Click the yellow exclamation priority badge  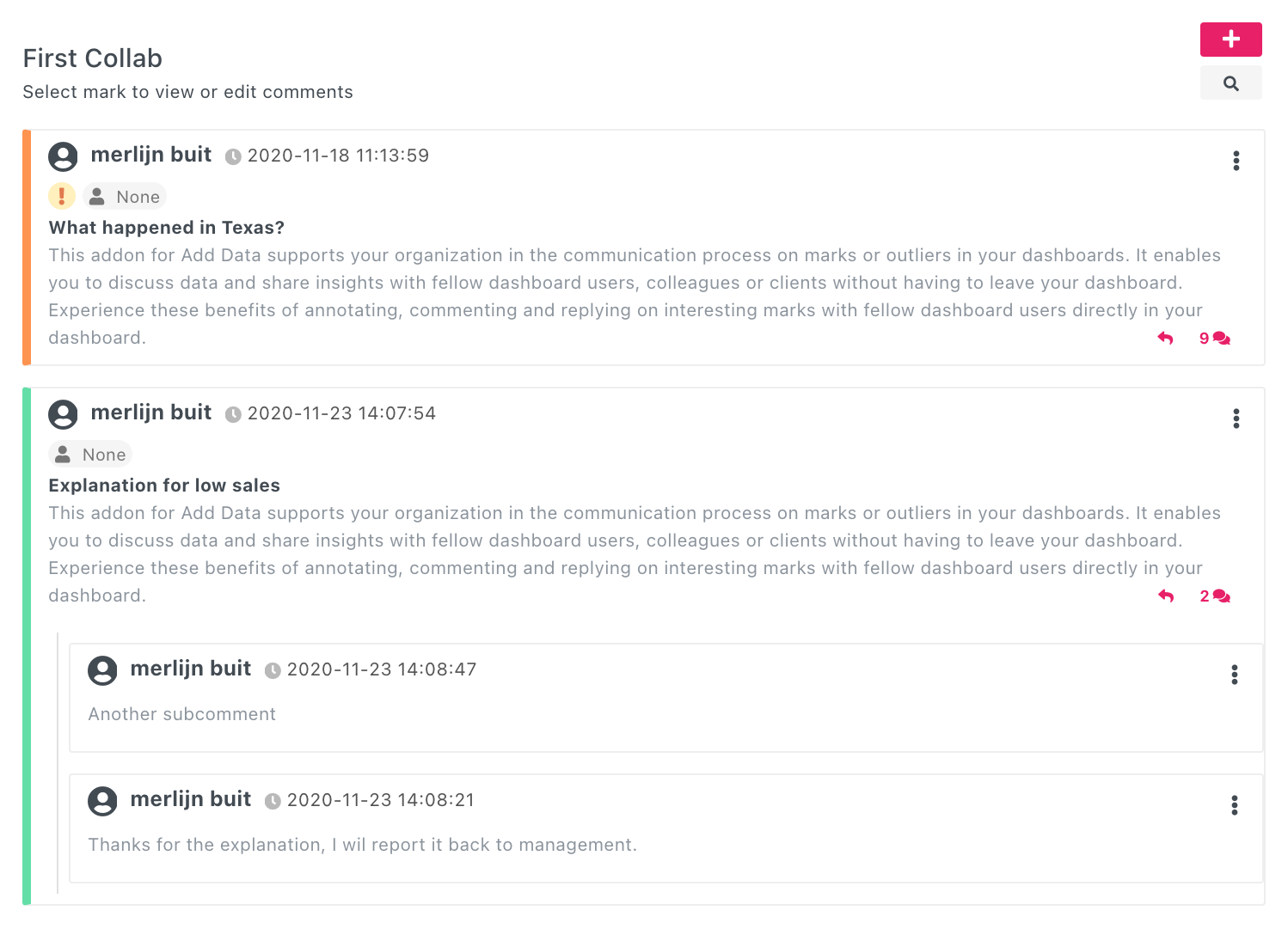tap(62, 197)
